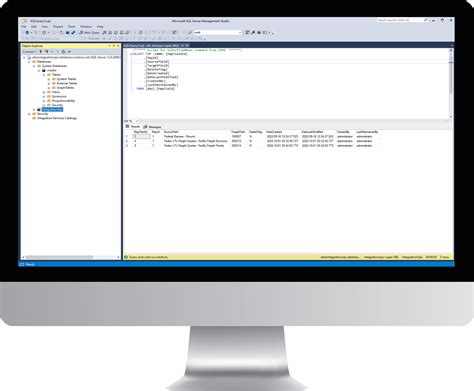474x391 pixels.
Task: Expand the External Tables folder
Action: 49,83
